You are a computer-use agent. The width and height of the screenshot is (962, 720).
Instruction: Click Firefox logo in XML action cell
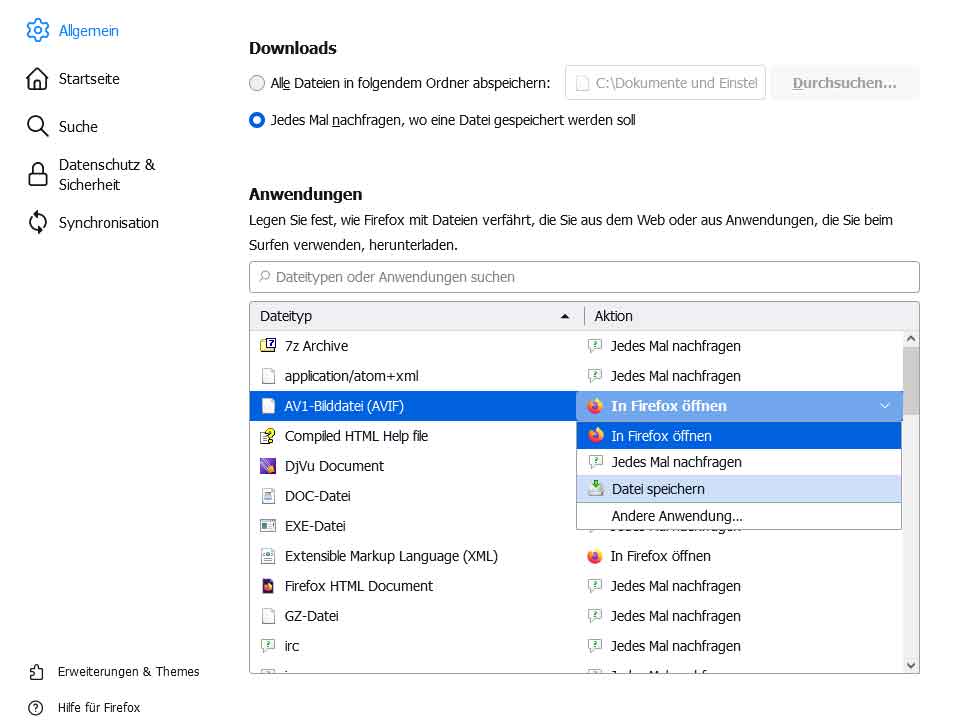(595, 556)
